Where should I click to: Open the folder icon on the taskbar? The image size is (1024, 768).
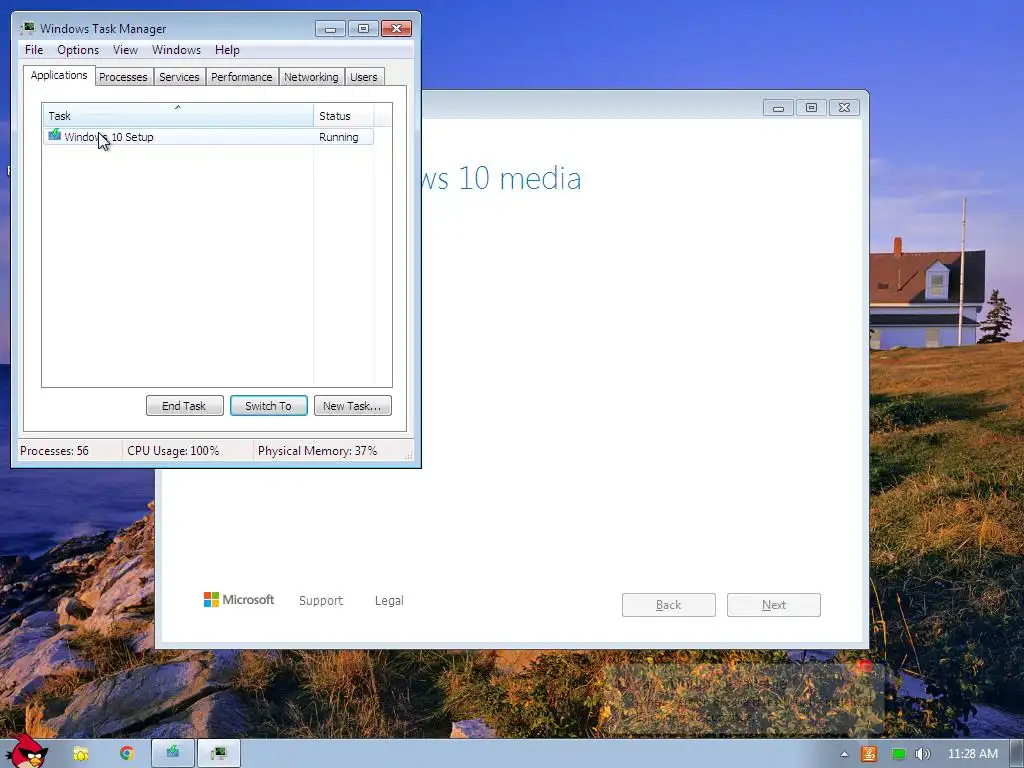(80, 754)
